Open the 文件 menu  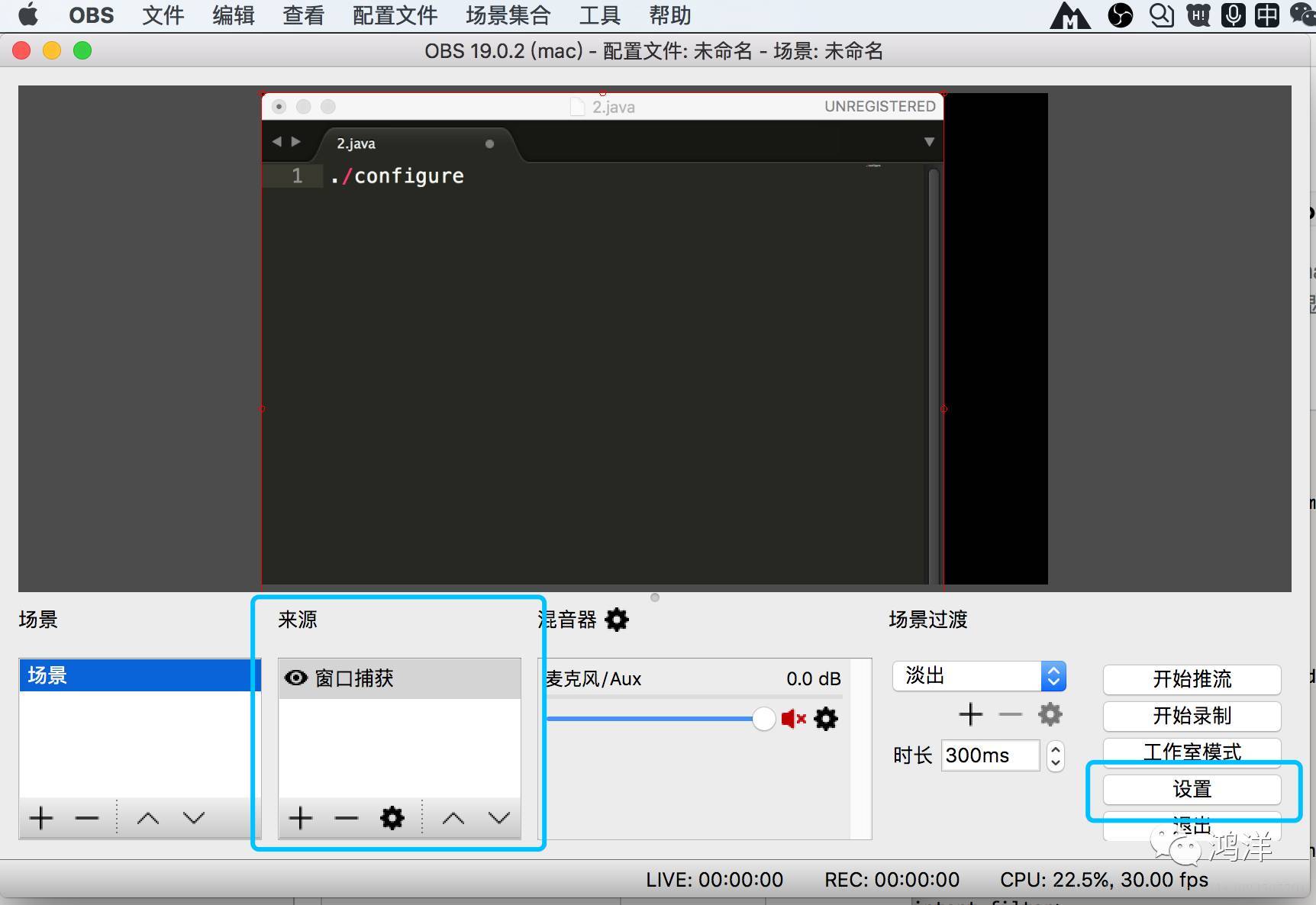[163, 15]
